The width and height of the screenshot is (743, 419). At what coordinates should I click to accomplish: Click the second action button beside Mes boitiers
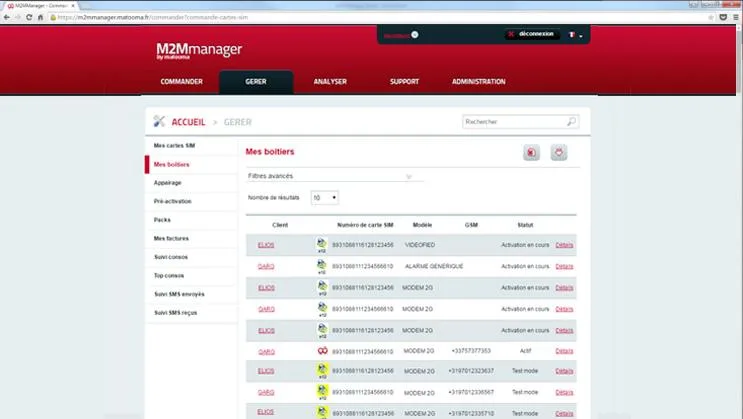click(x=559, y=153)
